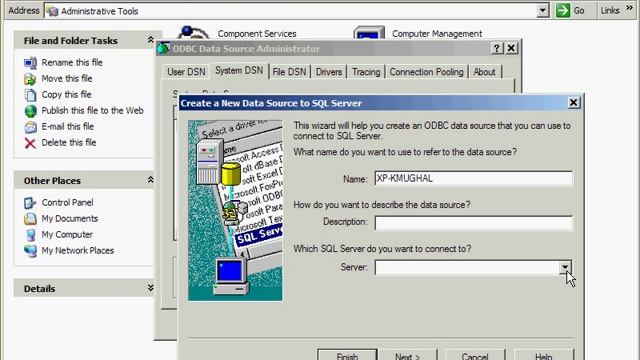Screen dimensions: 640x360
Task: Click the Computer Management icon
Action: (x=369, y=33)
